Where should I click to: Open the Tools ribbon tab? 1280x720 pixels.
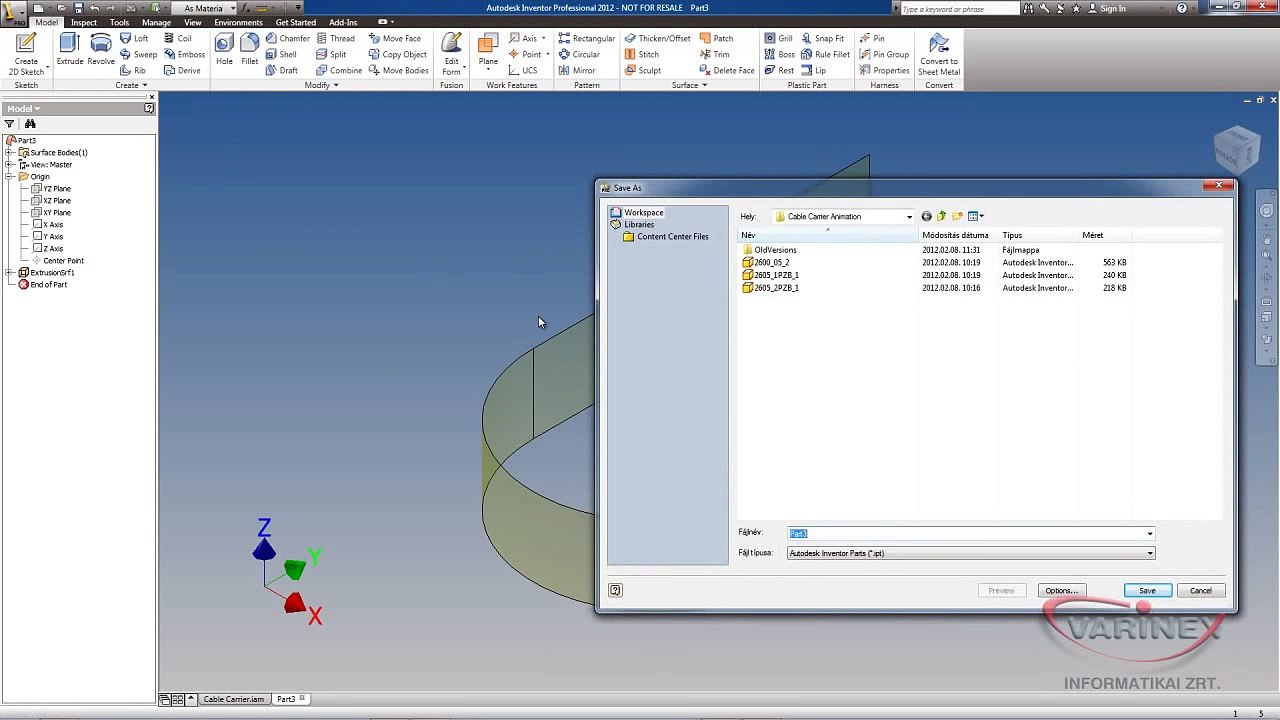(119, 22)
